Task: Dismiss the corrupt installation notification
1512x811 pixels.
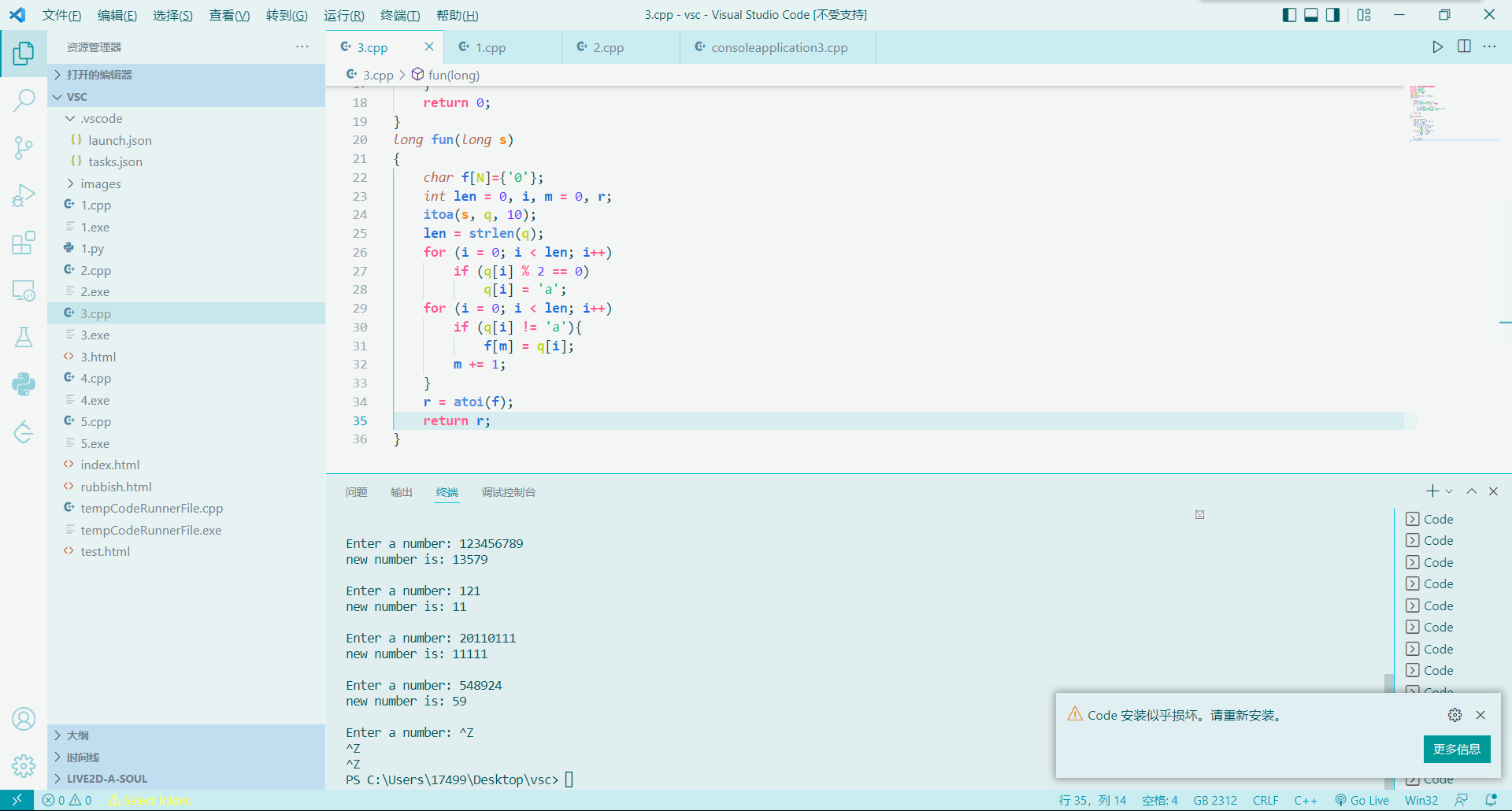Action: (1480, 715)
